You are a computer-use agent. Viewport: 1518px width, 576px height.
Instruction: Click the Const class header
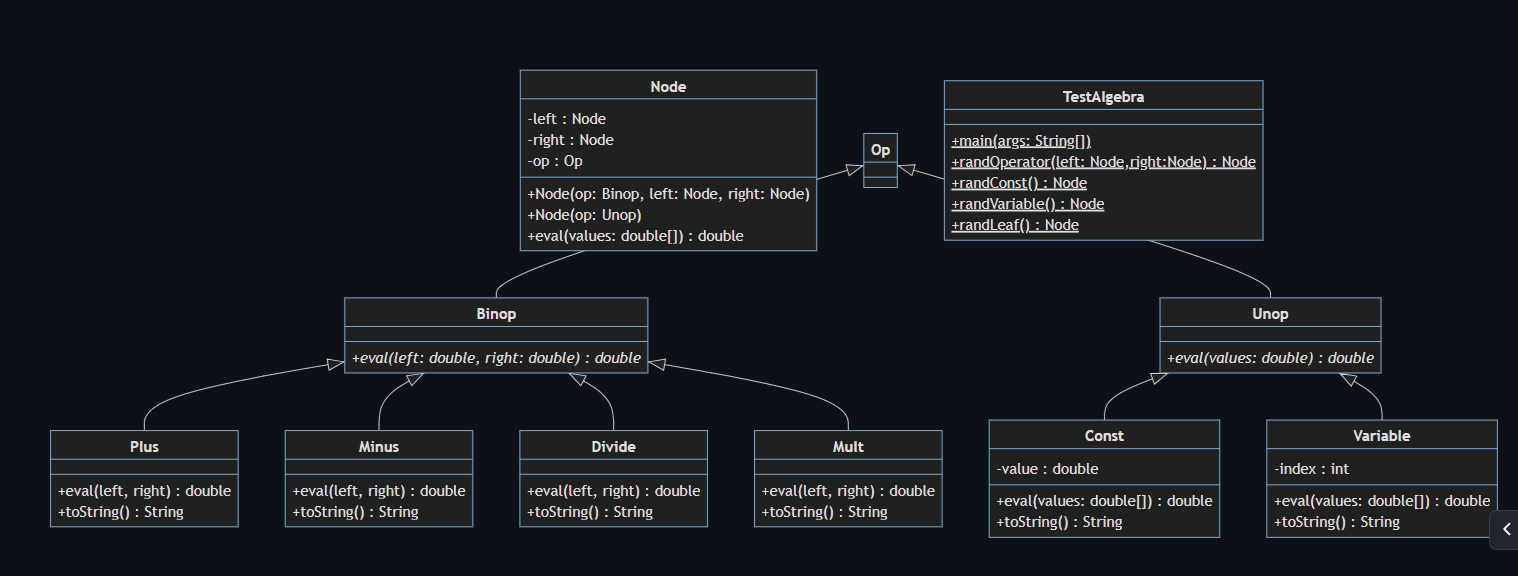1103,435
